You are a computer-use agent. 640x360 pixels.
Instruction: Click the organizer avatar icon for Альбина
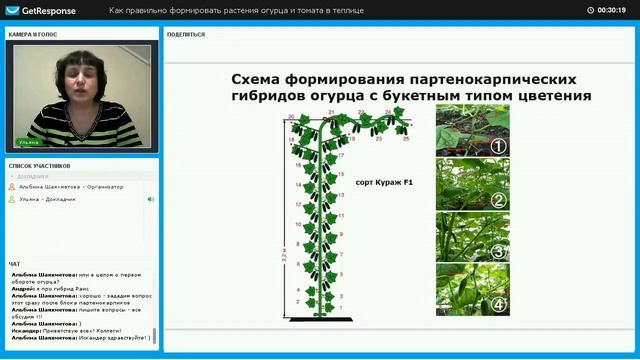(x=12, y=187)
